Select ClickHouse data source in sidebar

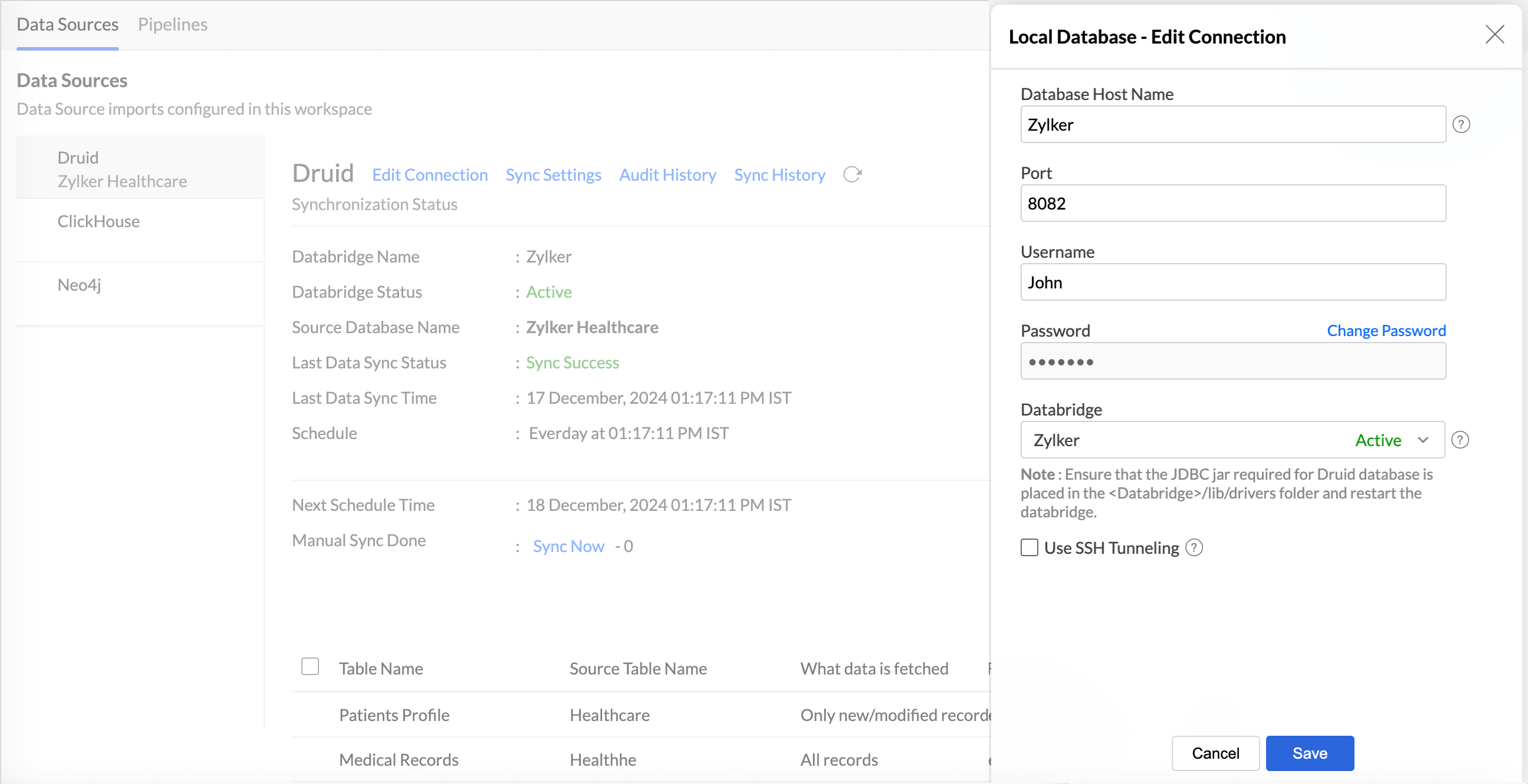click(98, 221)
